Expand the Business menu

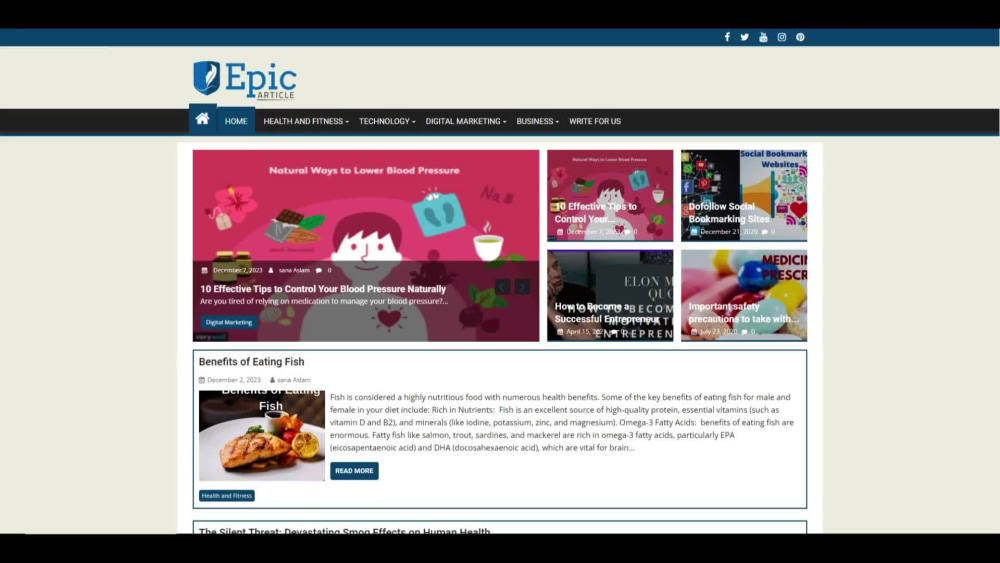tap(537, 121)
